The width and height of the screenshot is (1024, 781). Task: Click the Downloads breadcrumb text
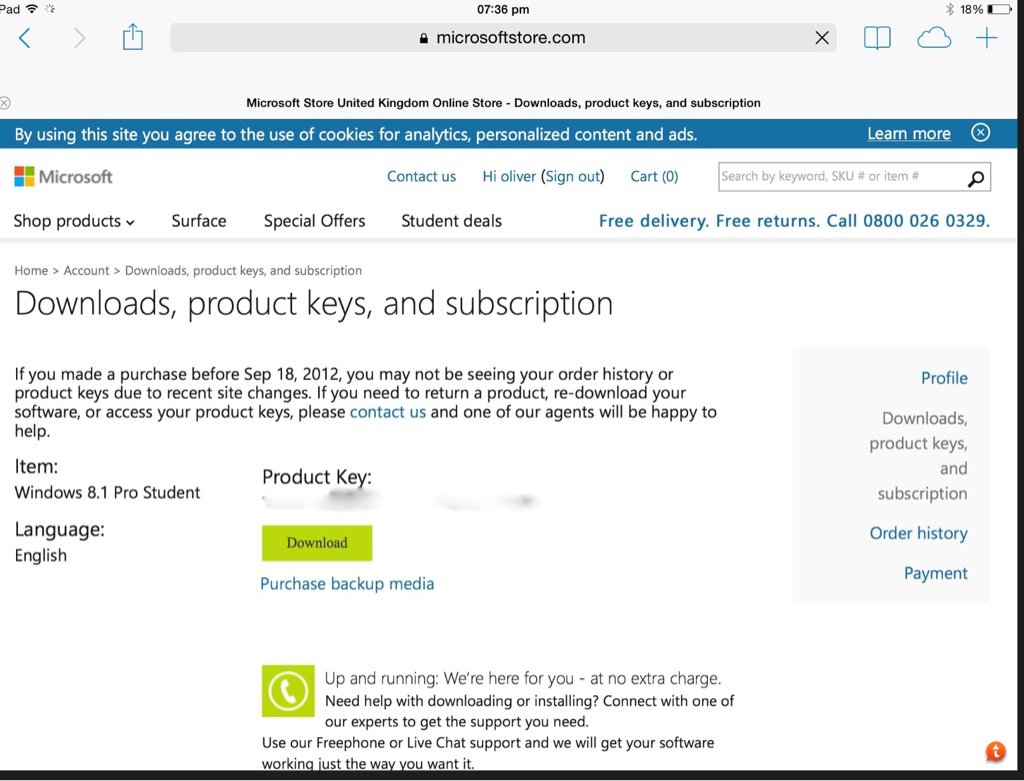click(x=243, y=270)
